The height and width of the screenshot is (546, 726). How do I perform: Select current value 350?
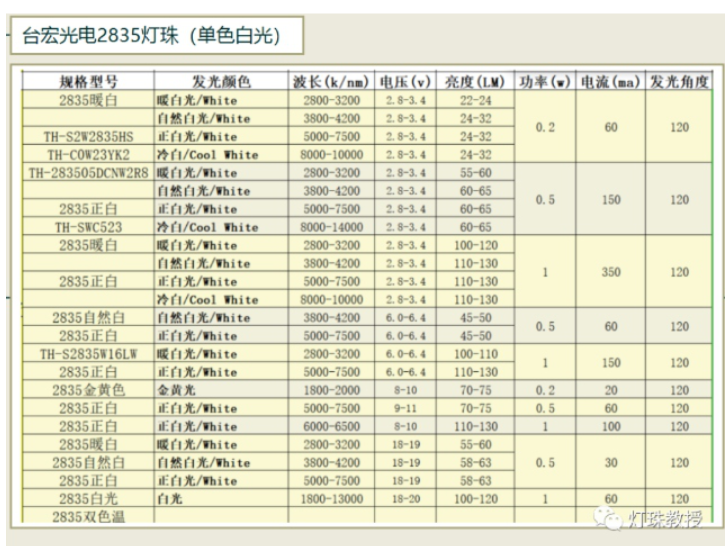coord(611,272)
